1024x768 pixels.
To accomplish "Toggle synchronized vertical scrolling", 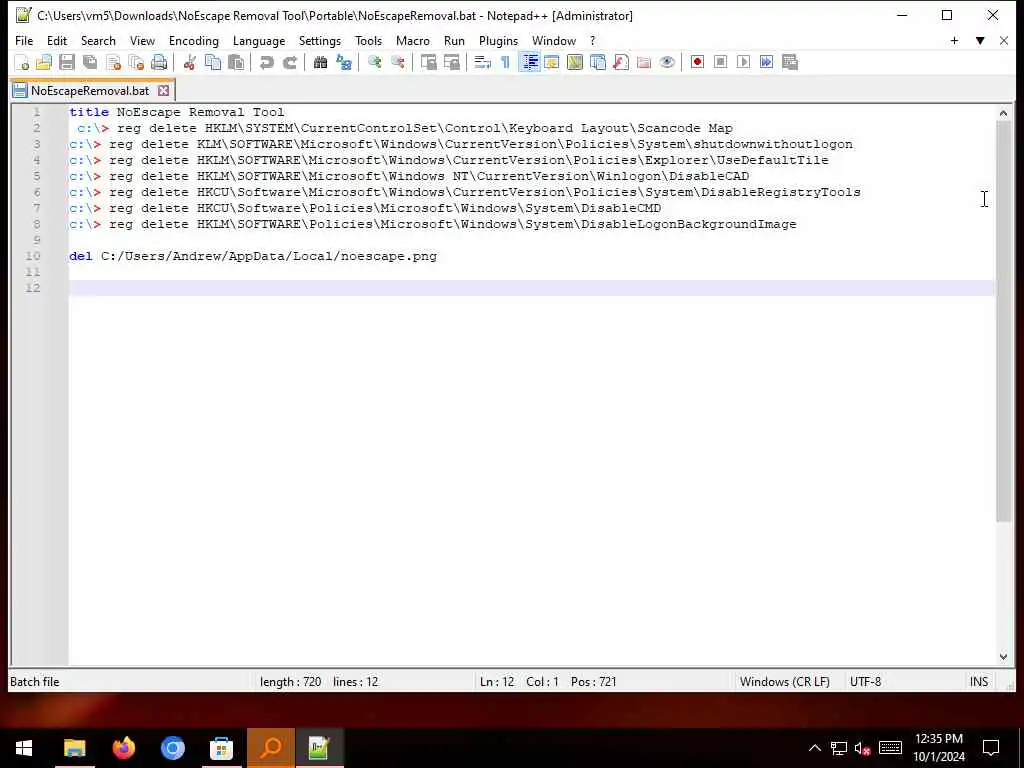I will (x=428, y=62).
